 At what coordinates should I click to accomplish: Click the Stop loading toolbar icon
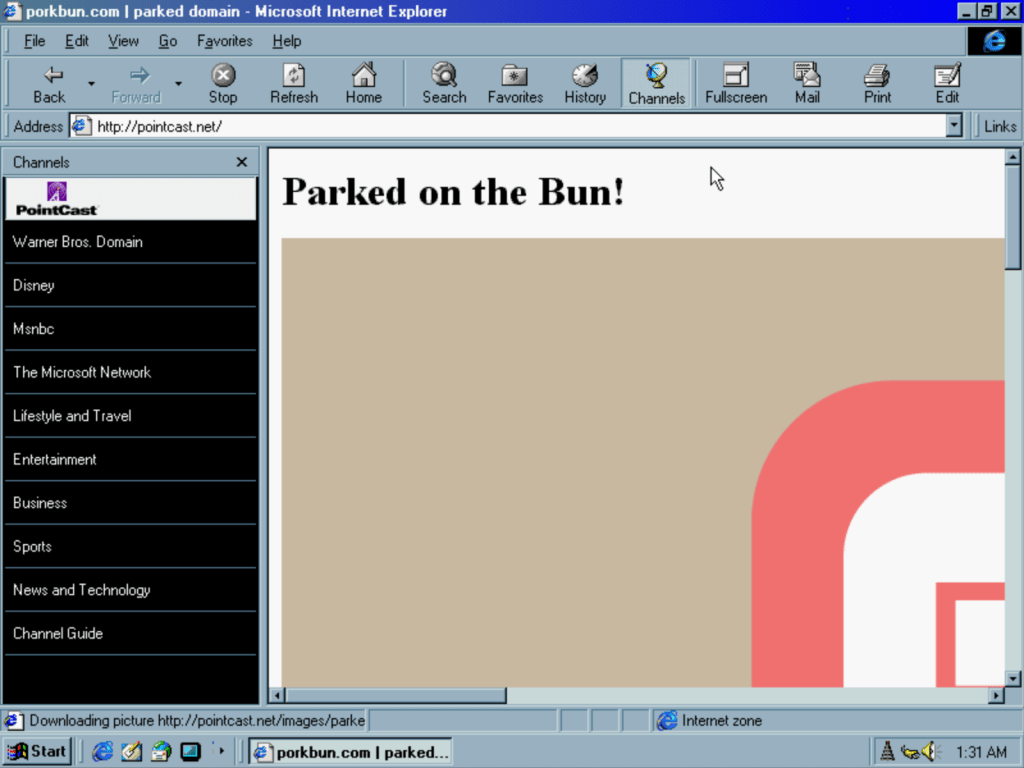point(222,83)
